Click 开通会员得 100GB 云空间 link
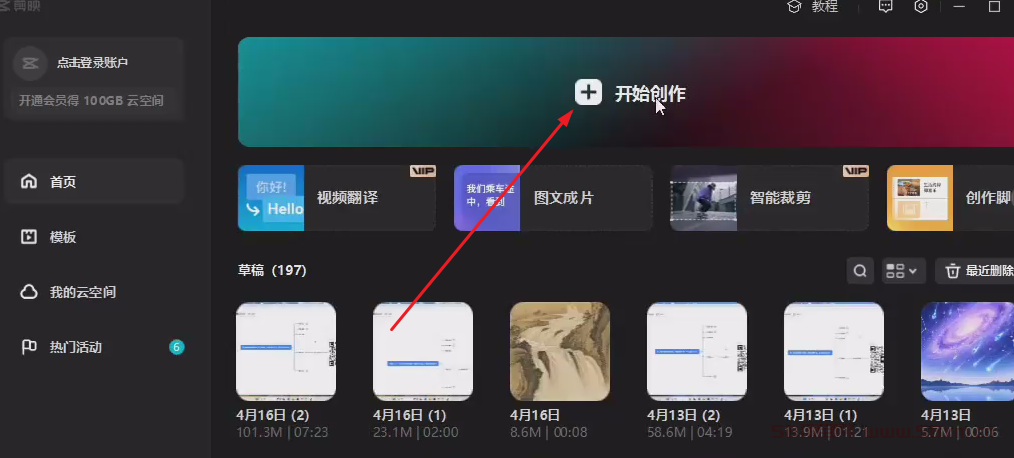 pyautogui.click(x=91, y=101)
